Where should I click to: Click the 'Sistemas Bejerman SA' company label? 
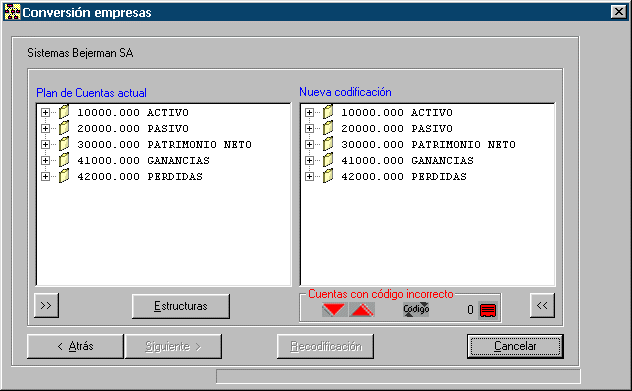point(80,53)
